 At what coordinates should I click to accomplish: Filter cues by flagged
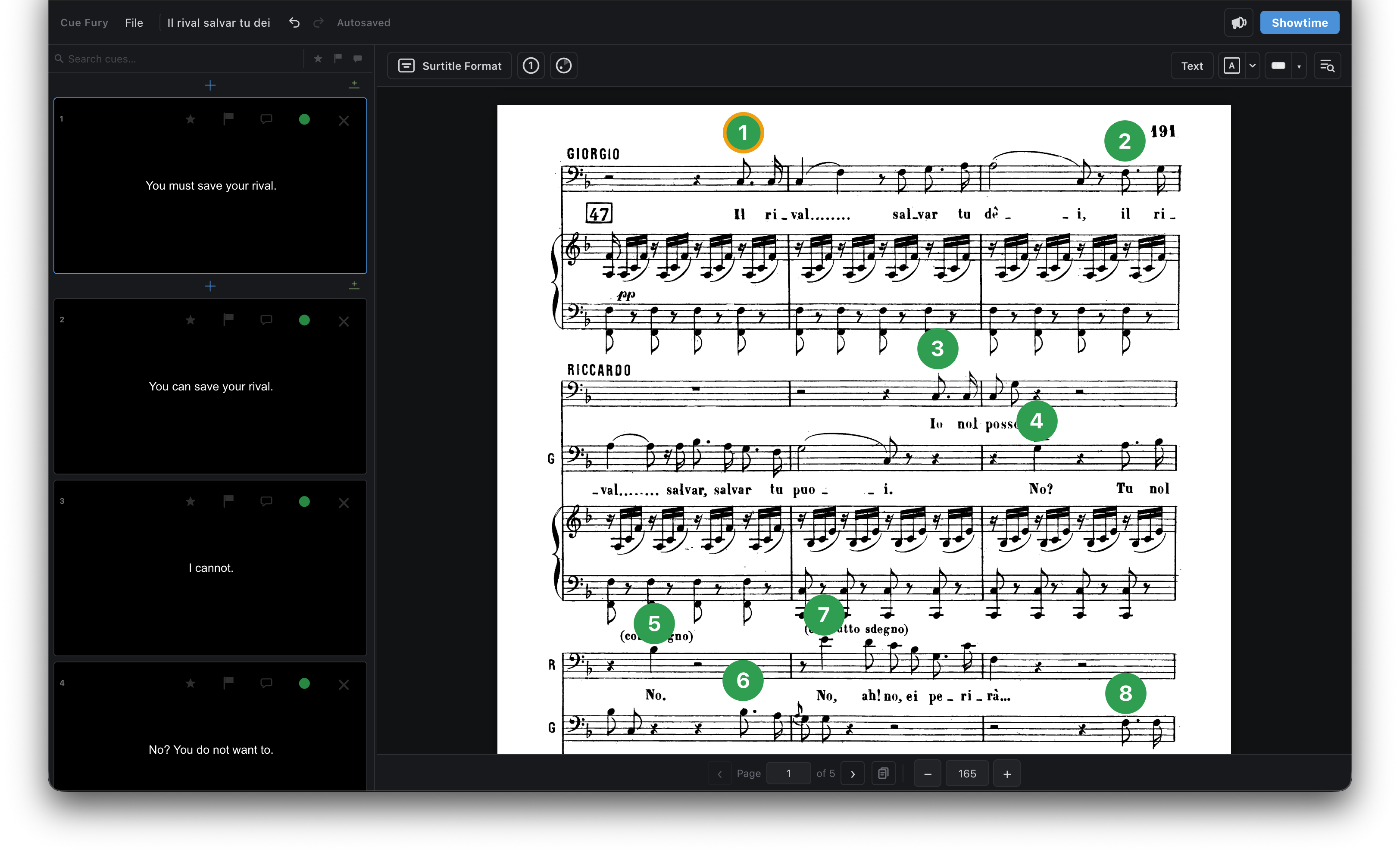coord(338,59)
